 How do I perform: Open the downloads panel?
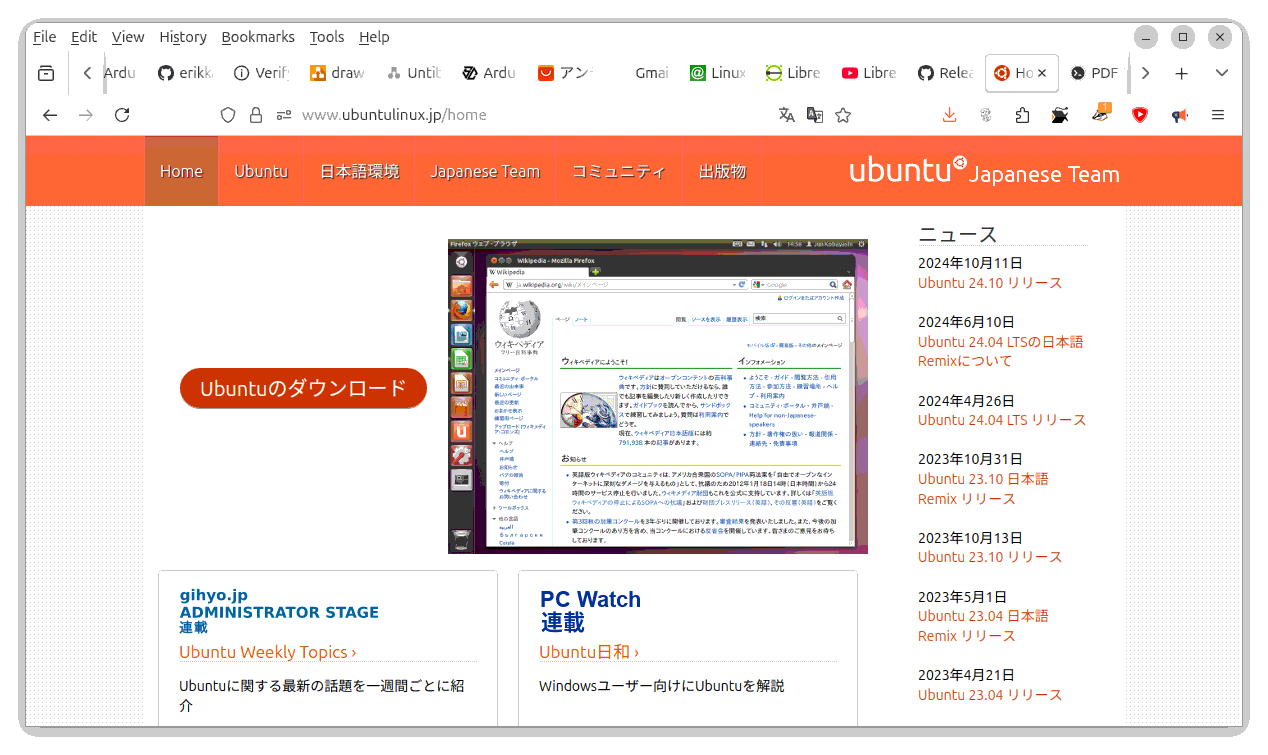pyautogui.click(x=949, y=115)
